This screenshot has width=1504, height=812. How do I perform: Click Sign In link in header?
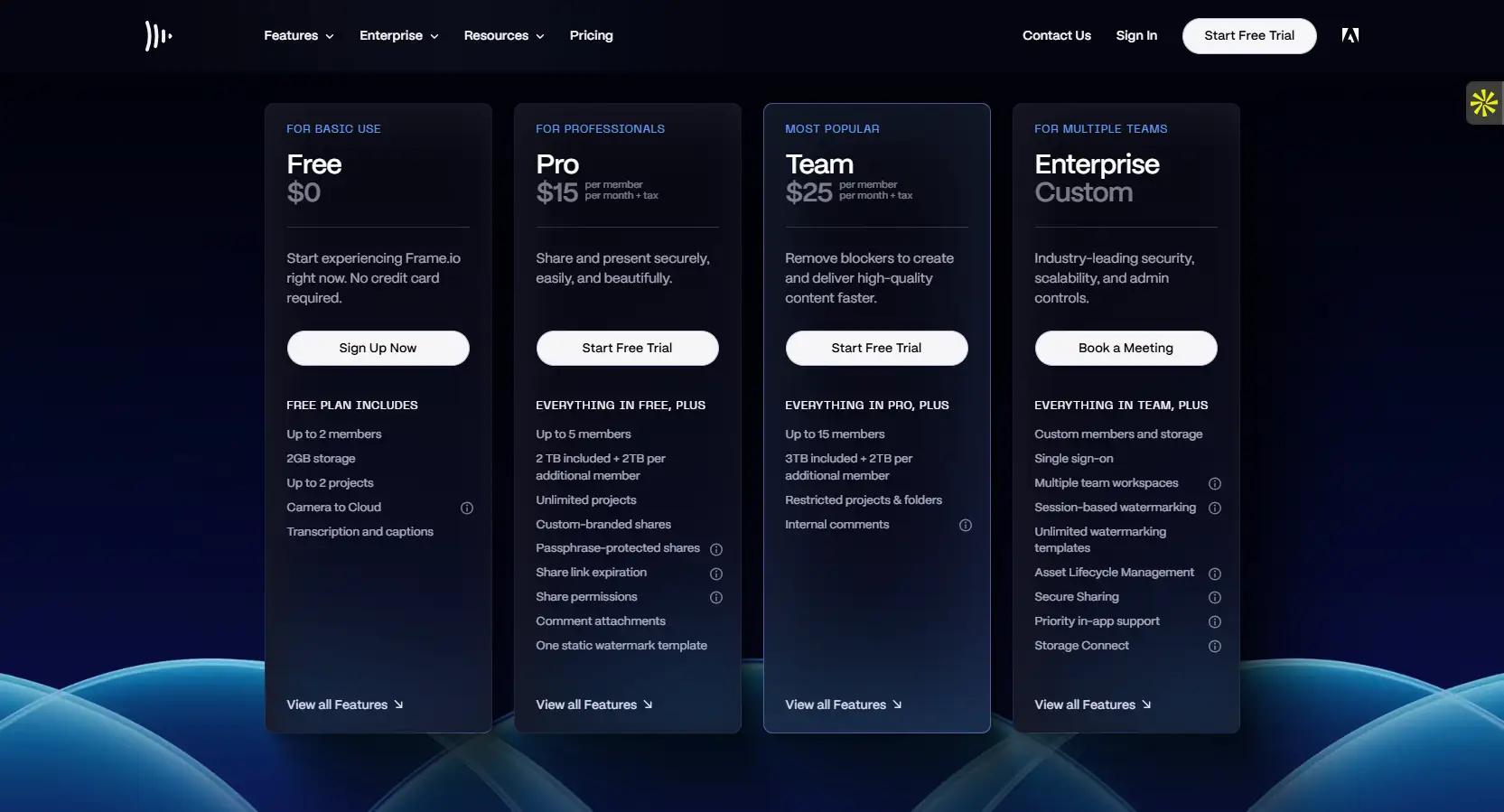pyautogui.click(x=1135, y=36)
